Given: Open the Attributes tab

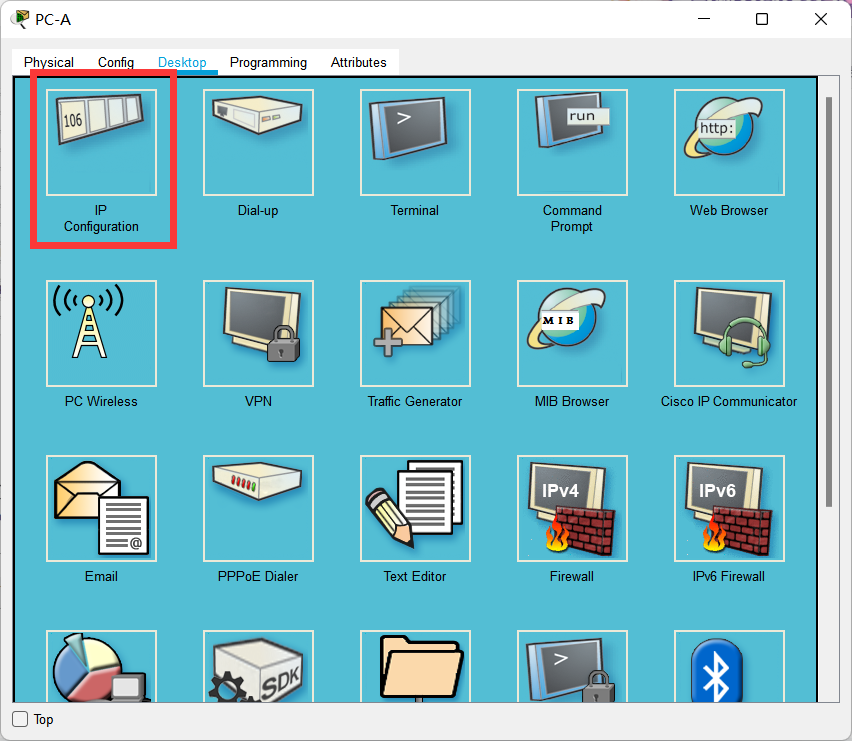Looking at the screenshot, I should [x=359, y=62].
